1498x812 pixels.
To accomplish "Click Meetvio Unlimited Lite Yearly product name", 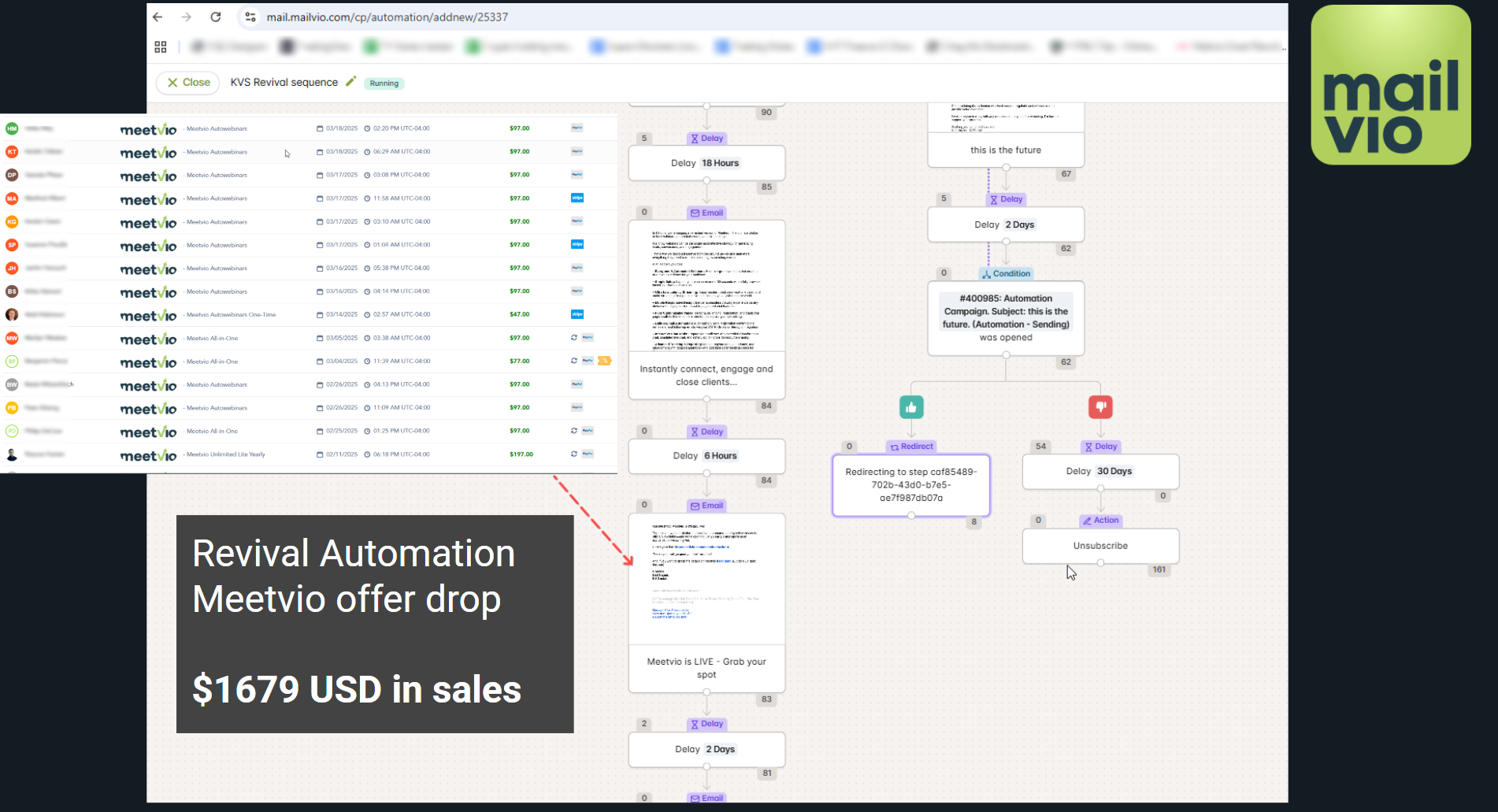I will point(225,454).
